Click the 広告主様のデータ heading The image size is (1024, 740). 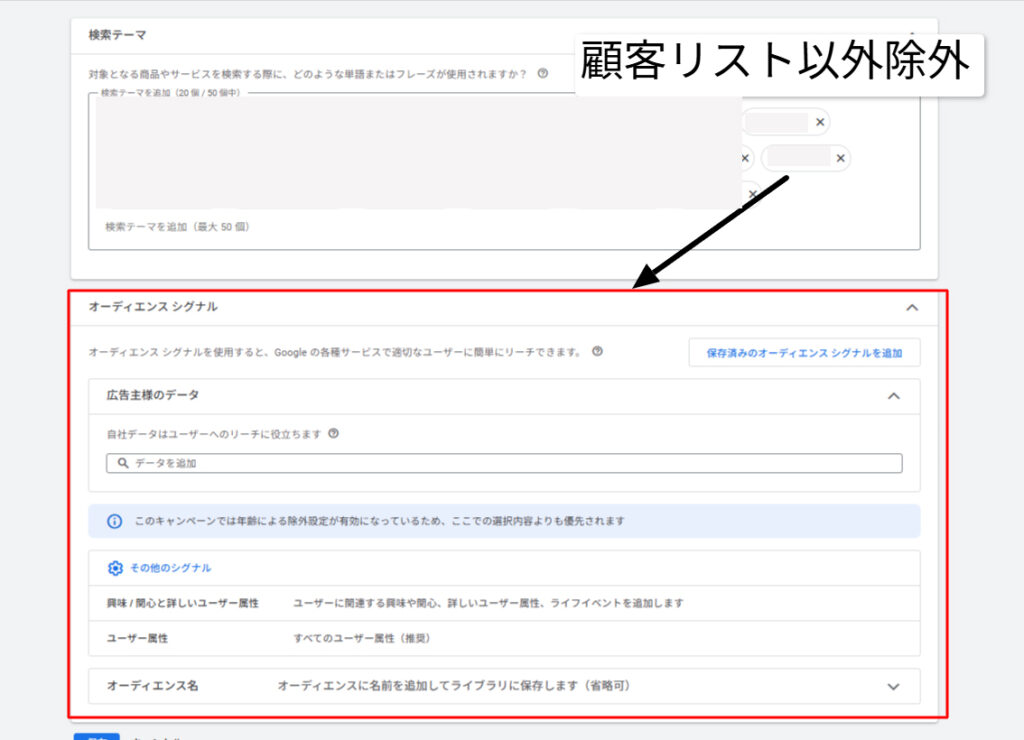tap(153, 395)
